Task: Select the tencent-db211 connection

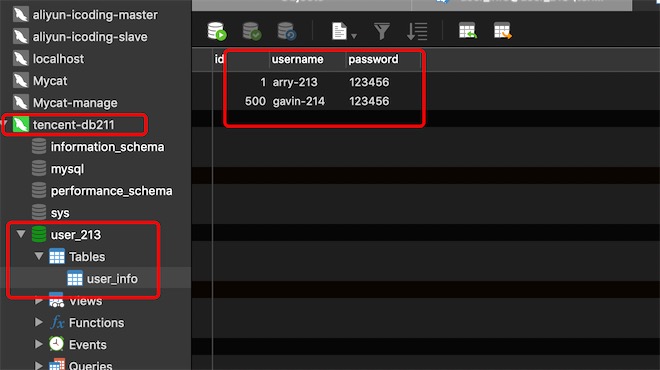Action: tap(73, 125)
